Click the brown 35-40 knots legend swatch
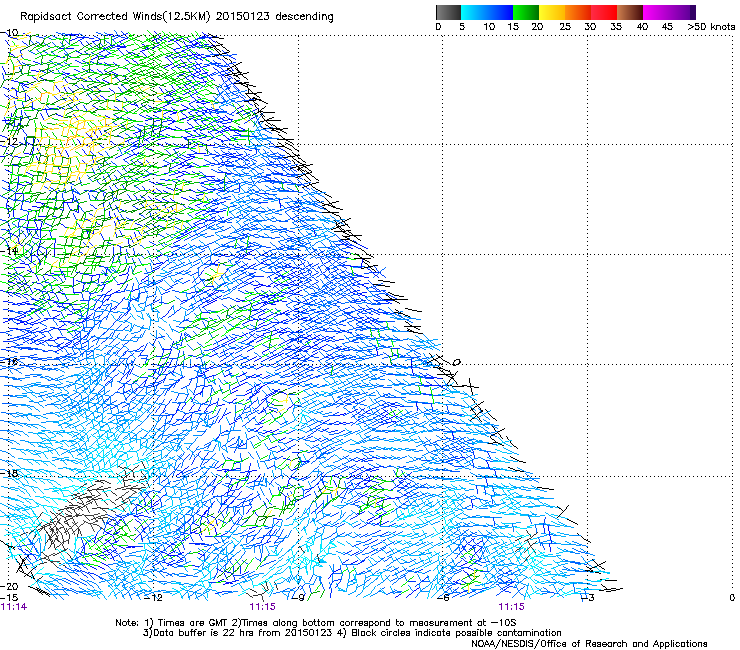The image size is (740, 650). 630,12
